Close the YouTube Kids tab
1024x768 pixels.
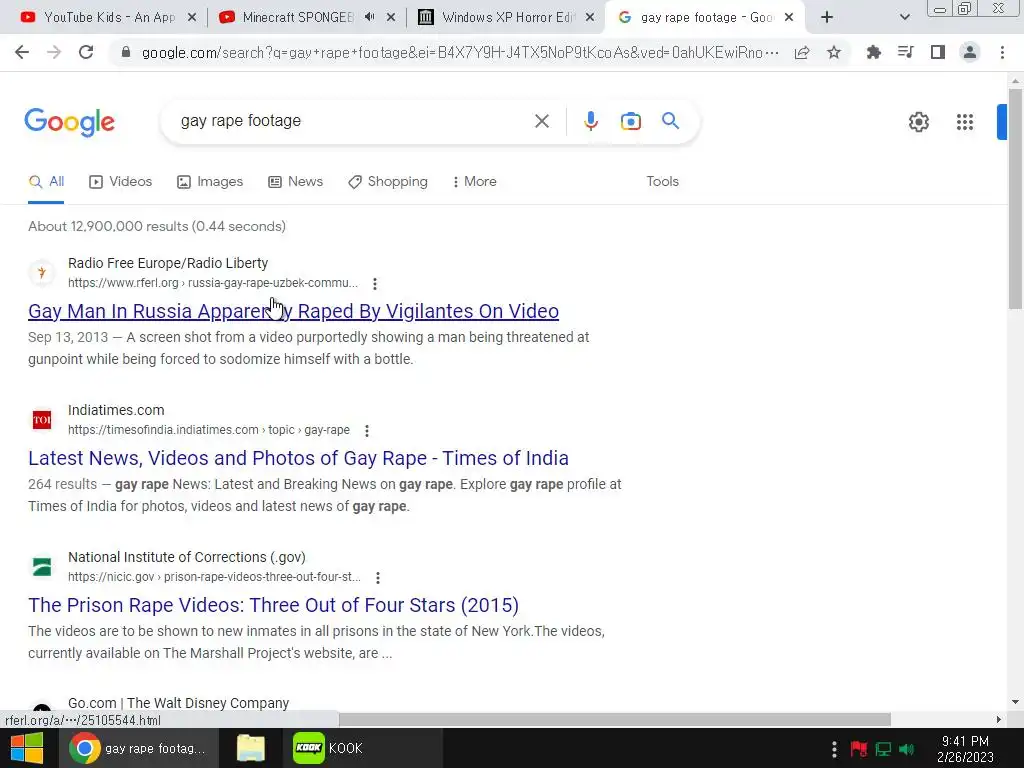click(191, 17)
